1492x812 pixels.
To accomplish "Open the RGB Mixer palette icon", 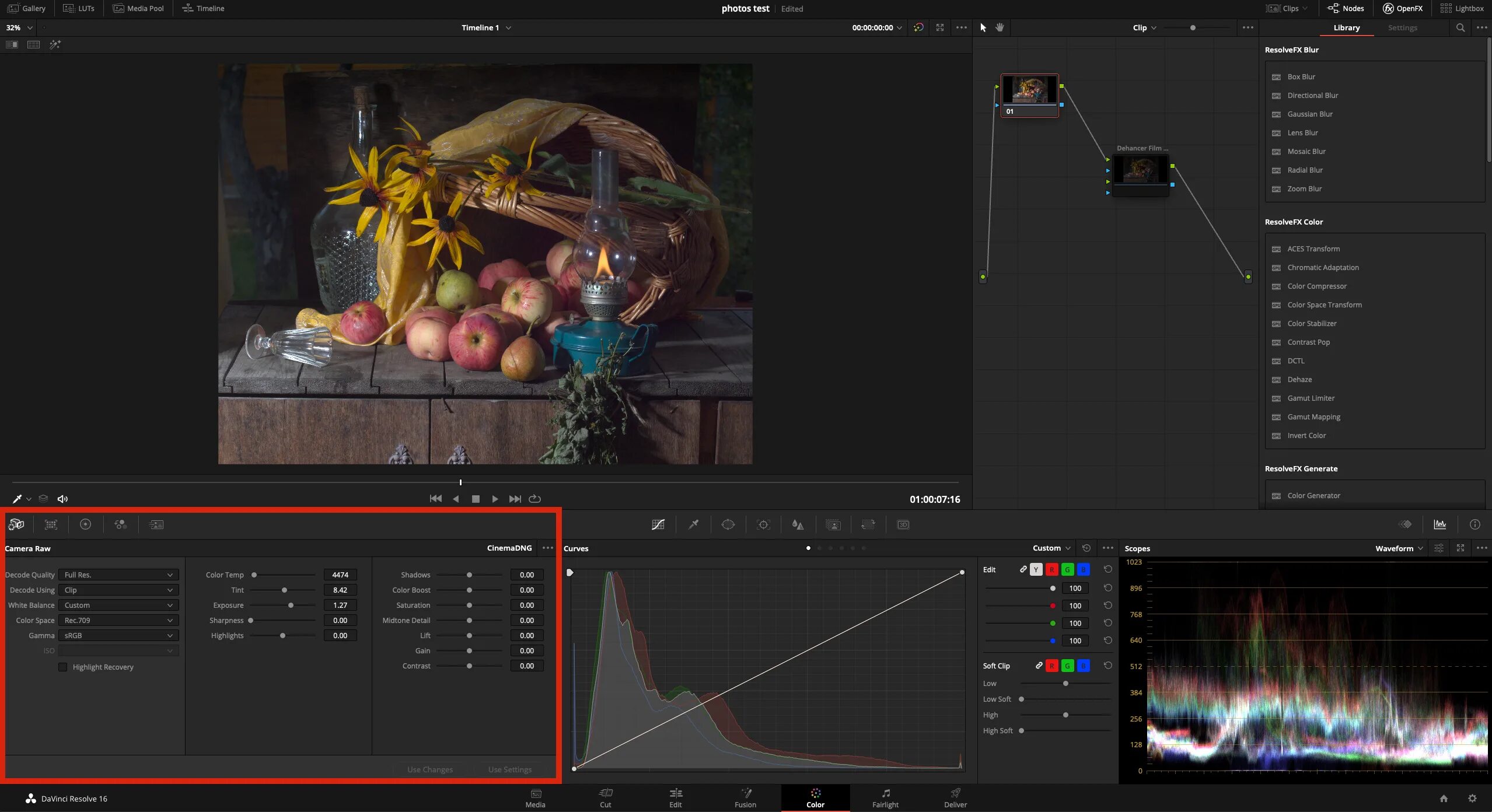I will [121, 524].
